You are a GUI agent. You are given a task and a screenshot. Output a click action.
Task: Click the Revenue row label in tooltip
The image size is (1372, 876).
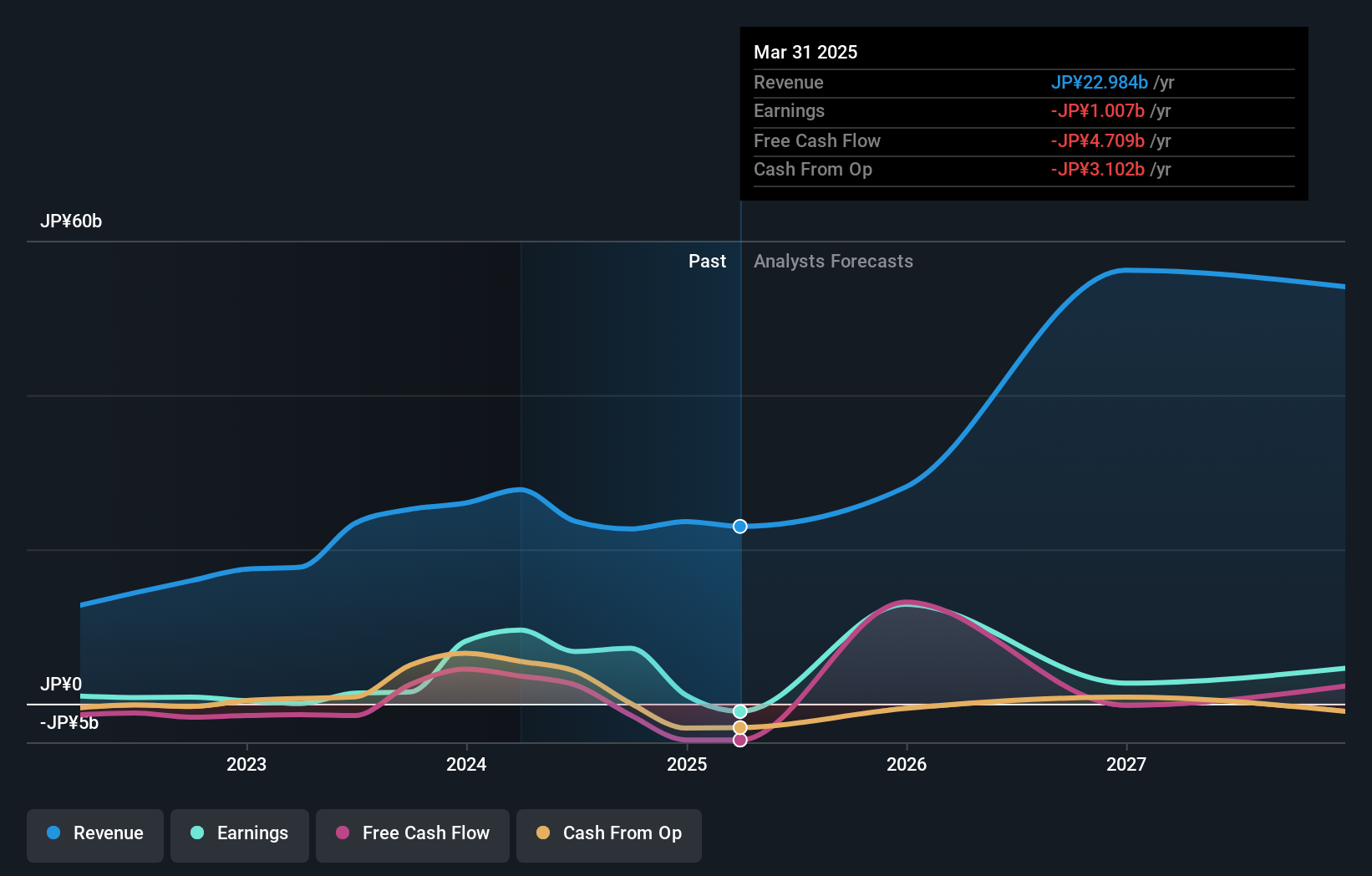[788, 82]
